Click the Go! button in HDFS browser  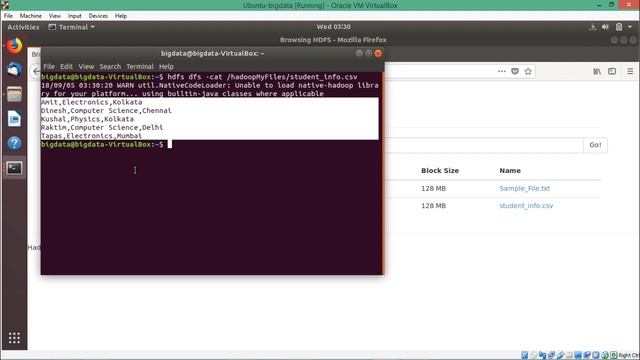click(x=595, y=145)
